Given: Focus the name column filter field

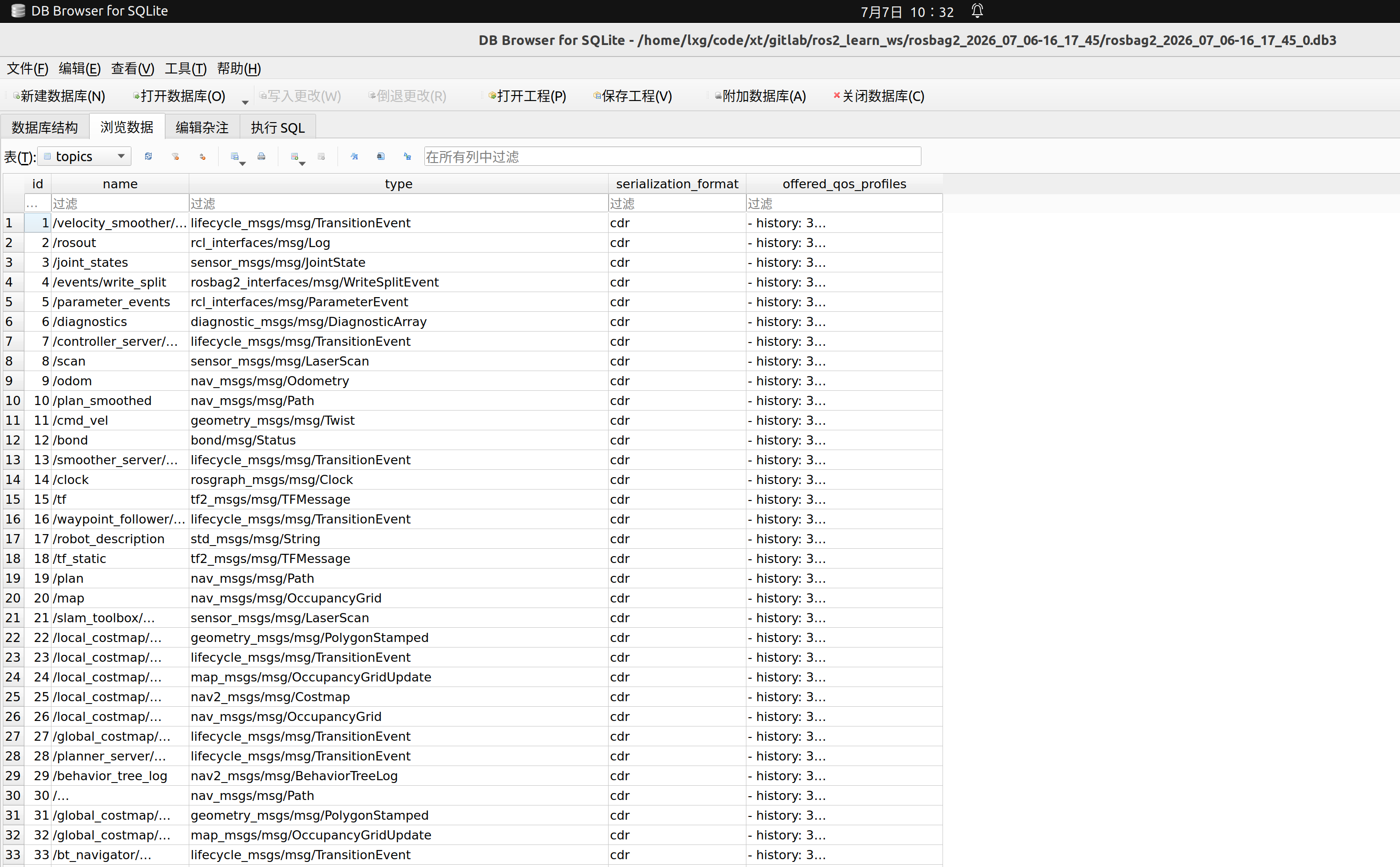Looking at the screenshot, I should pos(120,203).
